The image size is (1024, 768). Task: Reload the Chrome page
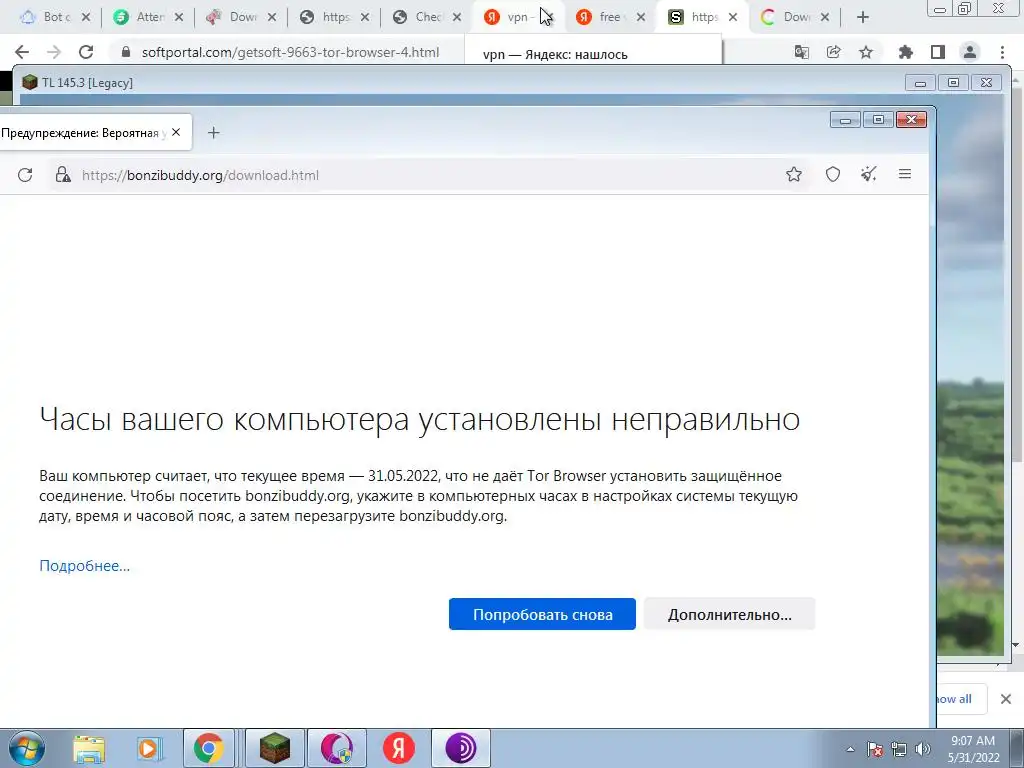[x=86, y=52]
